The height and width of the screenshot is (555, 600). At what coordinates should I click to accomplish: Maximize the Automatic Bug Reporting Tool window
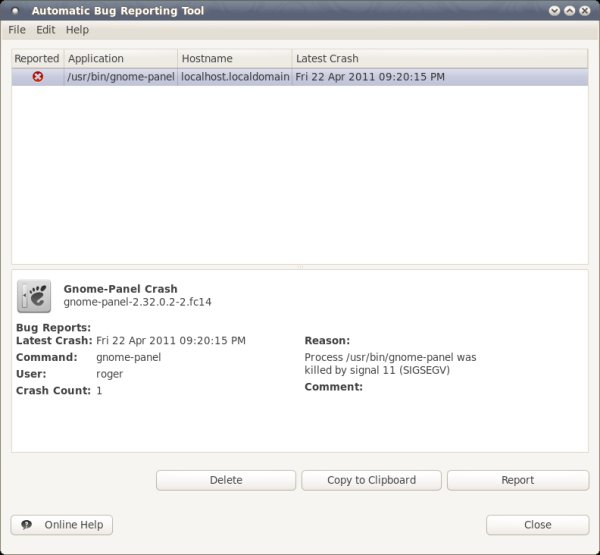[x=569, y=11]
